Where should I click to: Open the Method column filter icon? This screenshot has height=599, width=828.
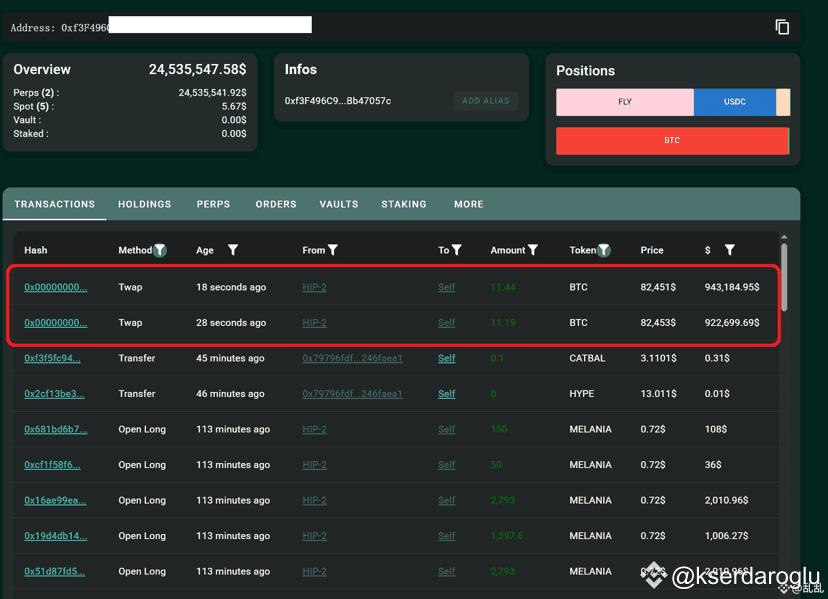(x=160, y=250)
